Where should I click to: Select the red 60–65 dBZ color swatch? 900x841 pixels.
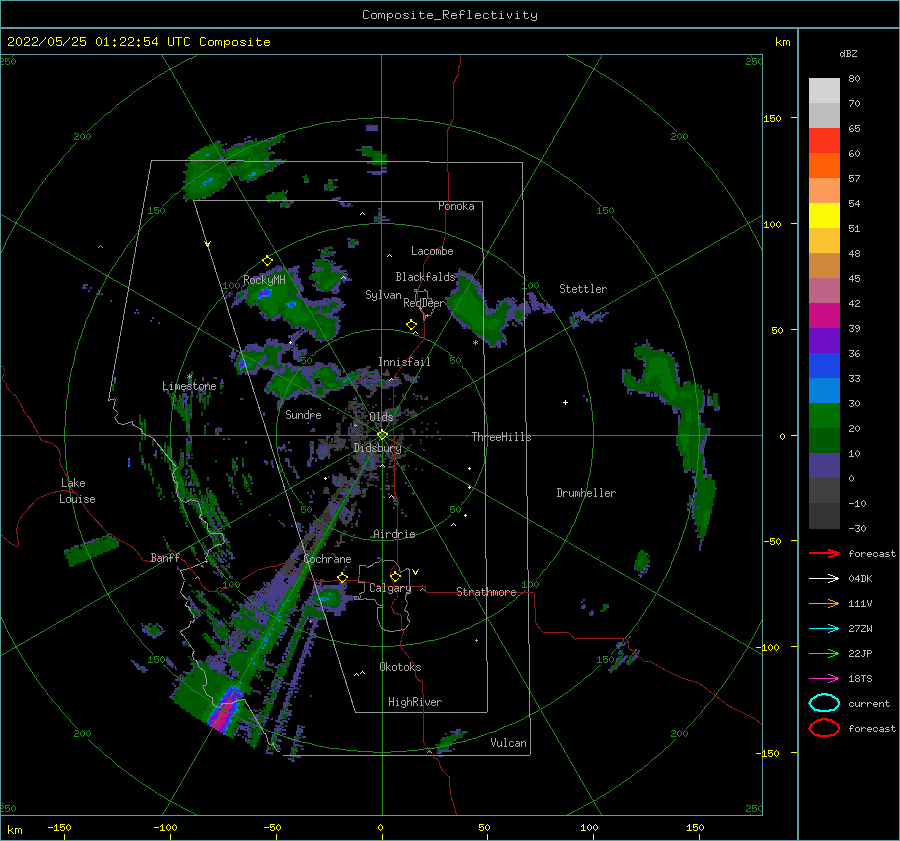(x=824, y=141)
